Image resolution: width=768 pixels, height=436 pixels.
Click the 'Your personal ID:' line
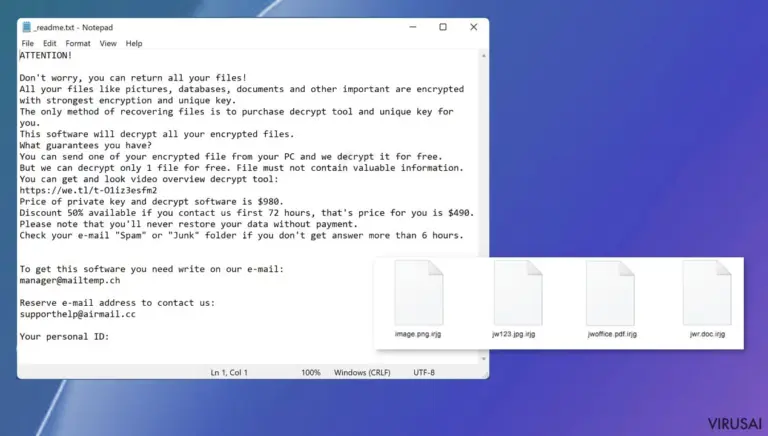pyautogui.click(x=64, y=337)
